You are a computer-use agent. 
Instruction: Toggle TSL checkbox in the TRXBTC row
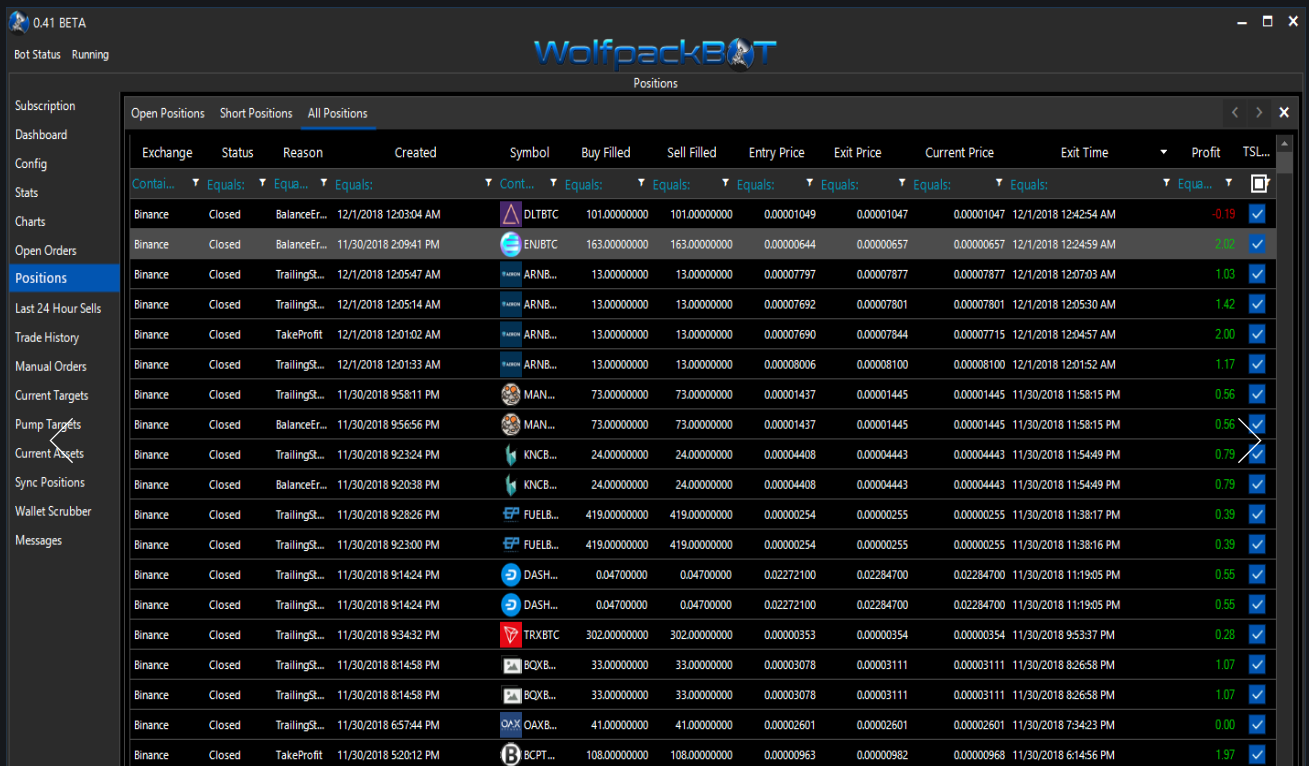[x=1257, y=634]
